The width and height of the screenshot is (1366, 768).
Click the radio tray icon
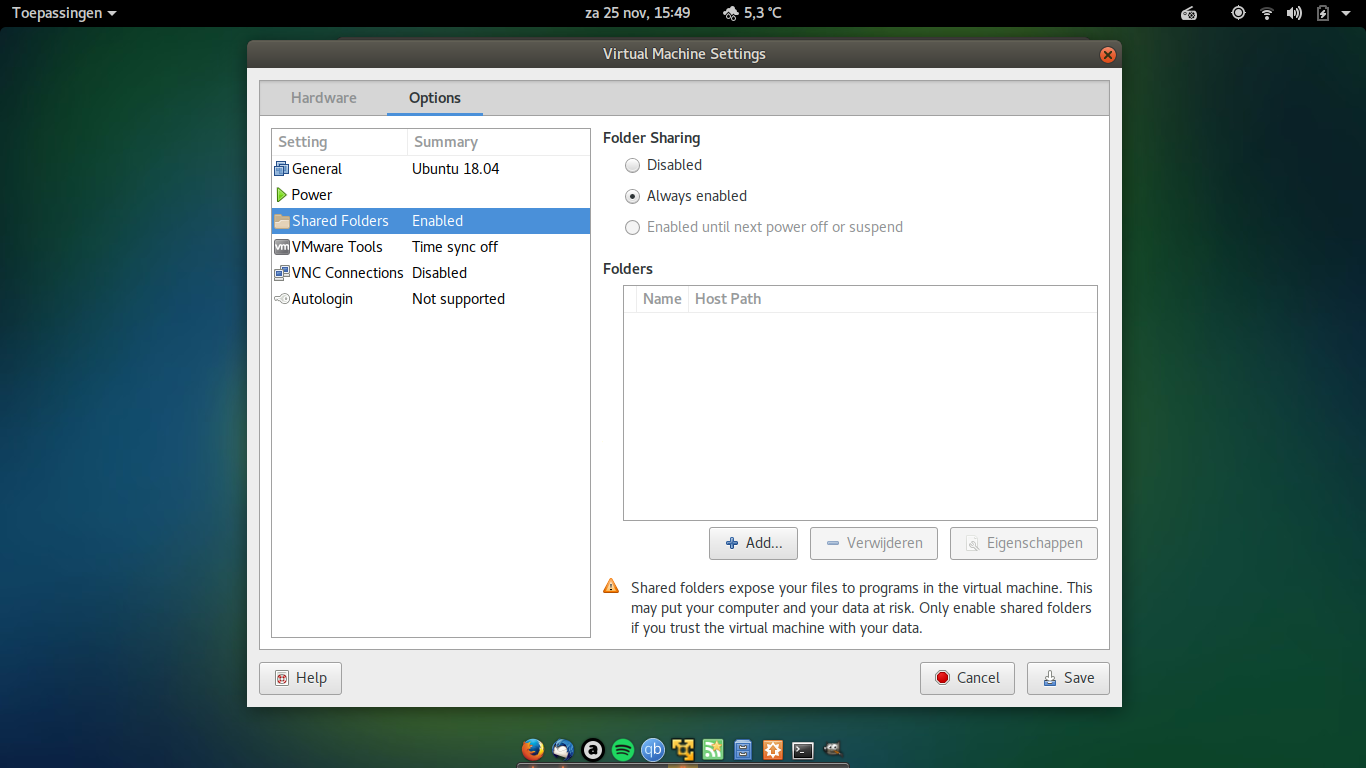[x=1189, y=13]
